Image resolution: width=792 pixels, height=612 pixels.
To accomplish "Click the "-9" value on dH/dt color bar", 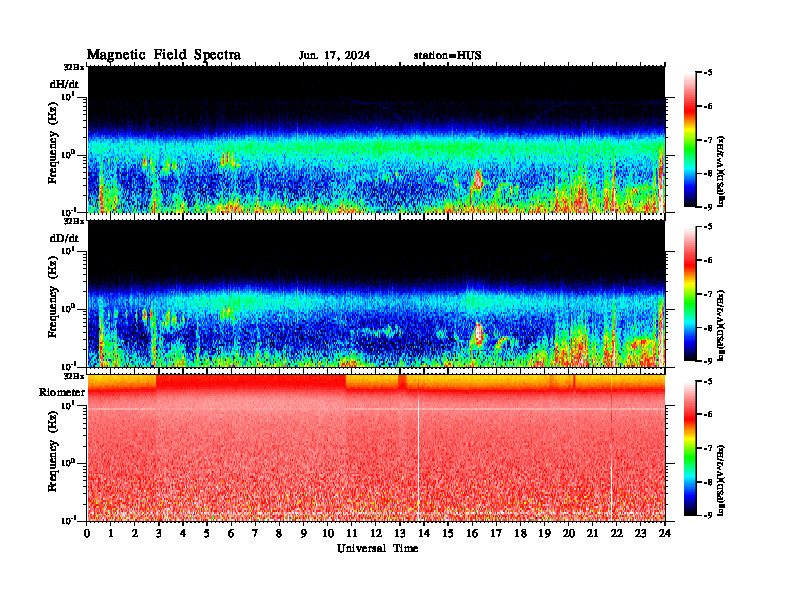I will tap(708, 207).
